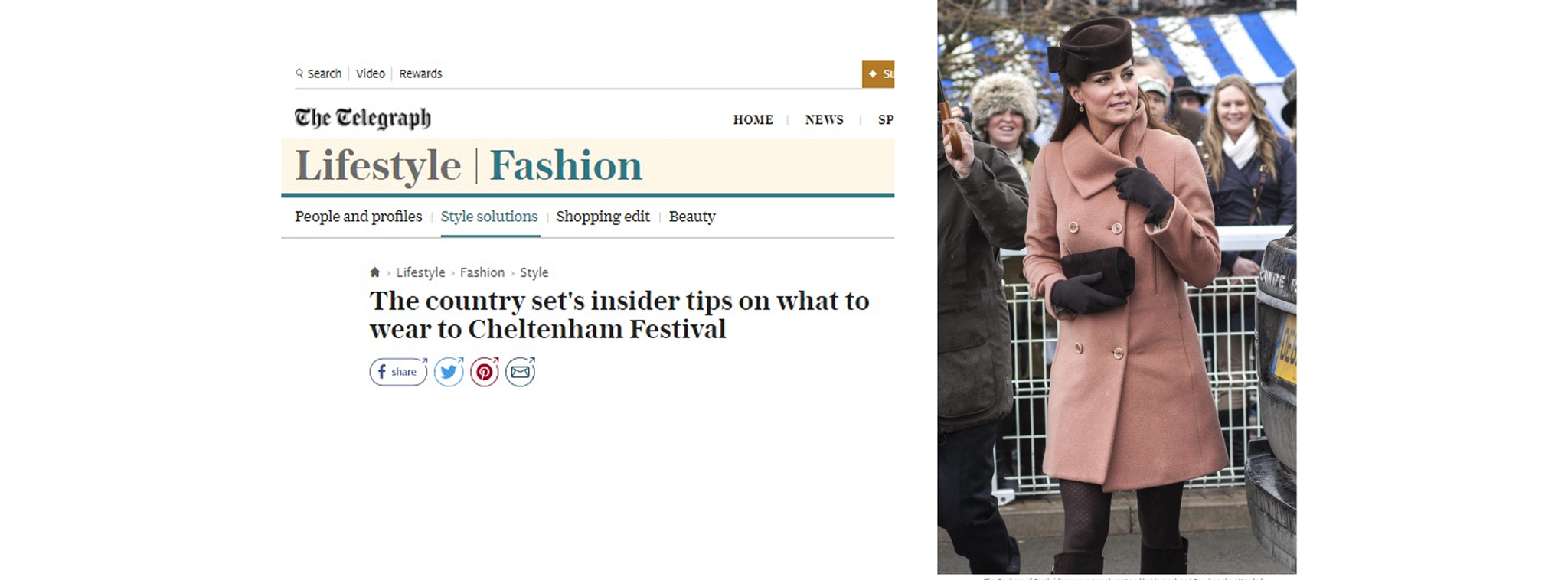Viewport: 1568px width, 580px height.
Task: Click the article photo of pink coat
Action: click(x=1116, y=287)
